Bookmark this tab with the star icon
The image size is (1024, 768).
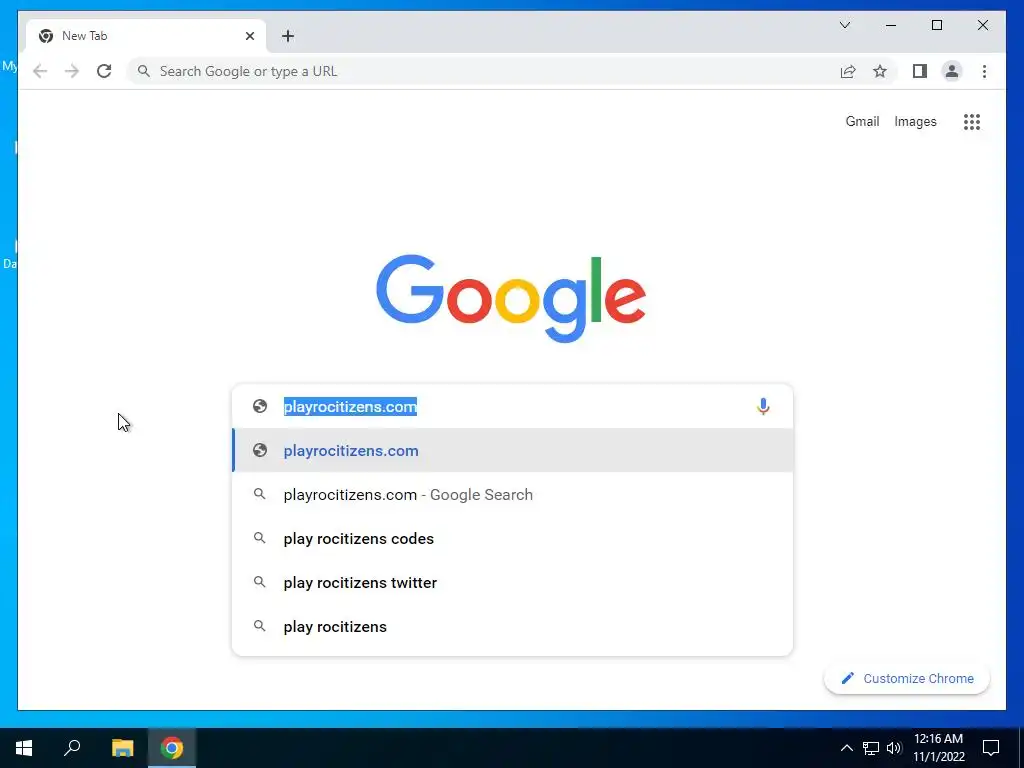880,71
